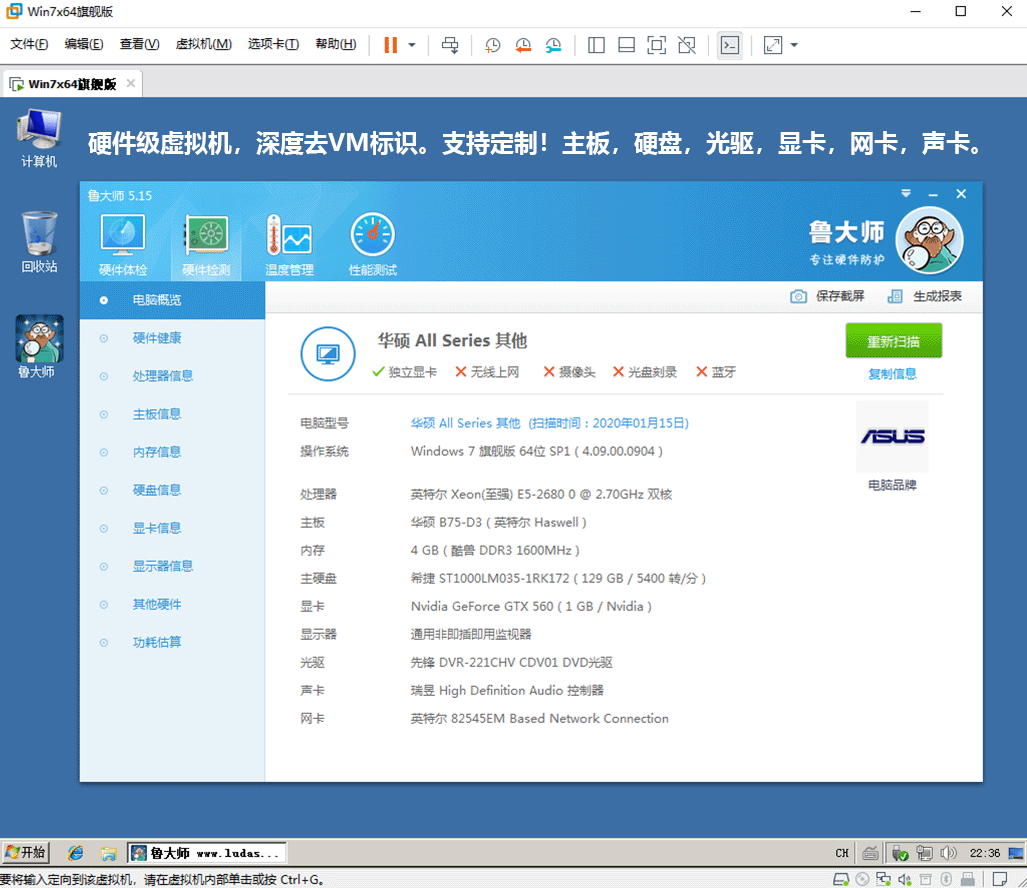Viewport: 1027px width, 888px height.
Task: Open the console view toolbar icon
Action: (730, 45)
